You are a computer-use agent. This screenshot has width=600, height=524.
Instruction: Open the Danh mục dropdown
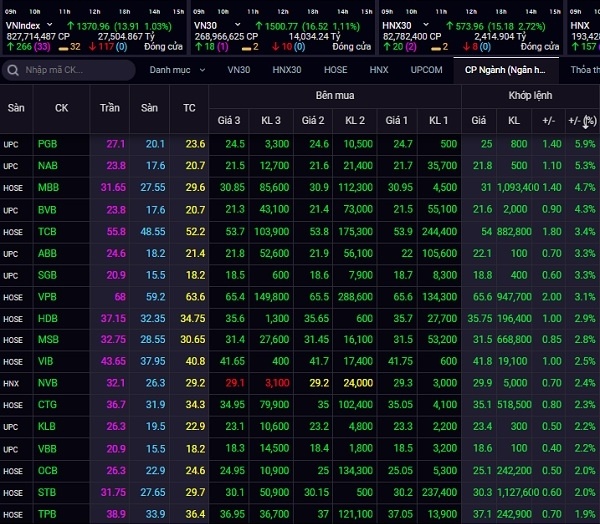click(177, 70)
